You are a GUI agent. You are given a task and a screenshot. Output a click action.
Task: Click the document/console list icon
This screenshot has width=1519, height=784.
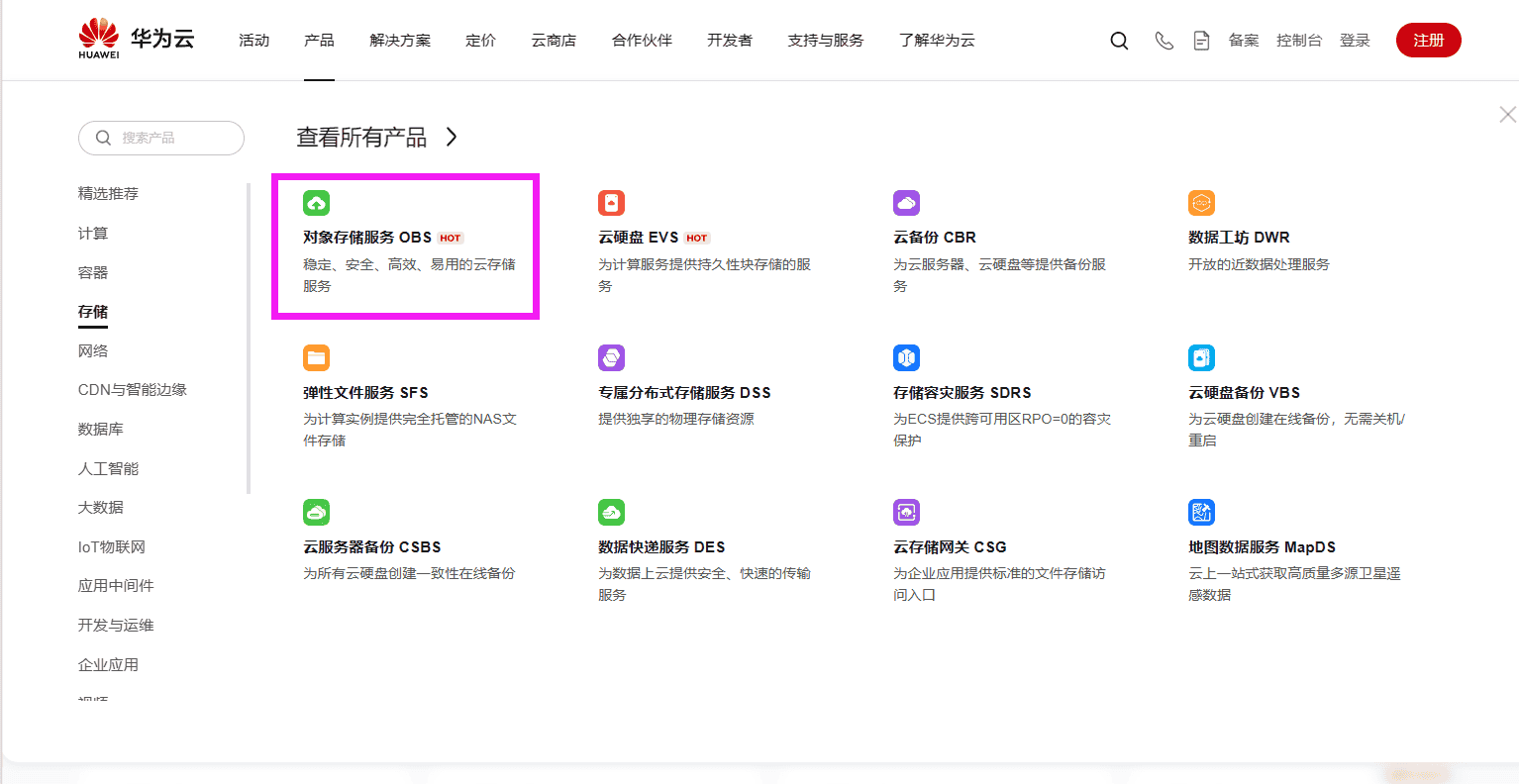pos(1201,41)
